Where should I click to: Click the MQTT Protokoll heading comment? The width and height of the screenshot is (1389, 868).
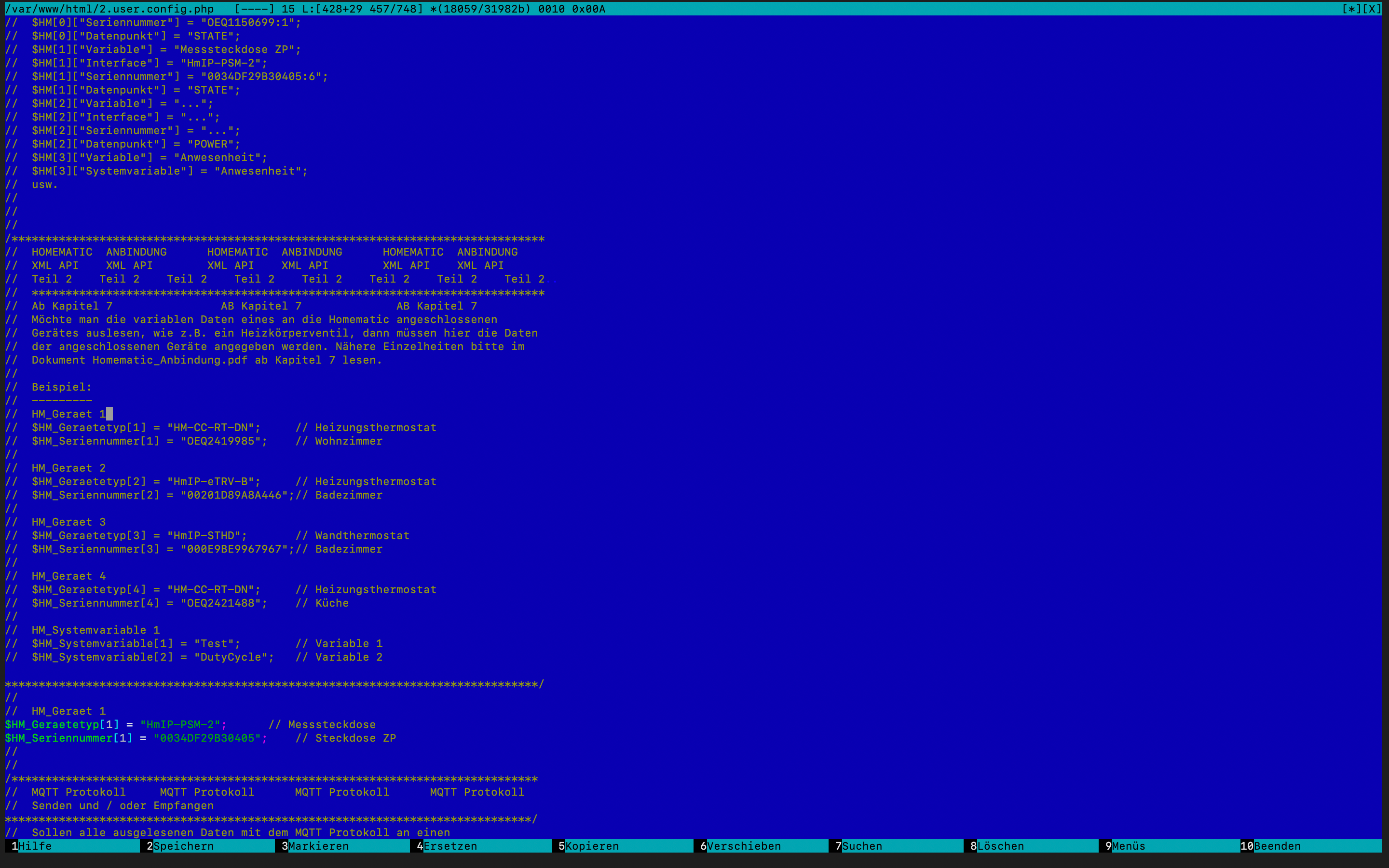click(x=79, y=792)
